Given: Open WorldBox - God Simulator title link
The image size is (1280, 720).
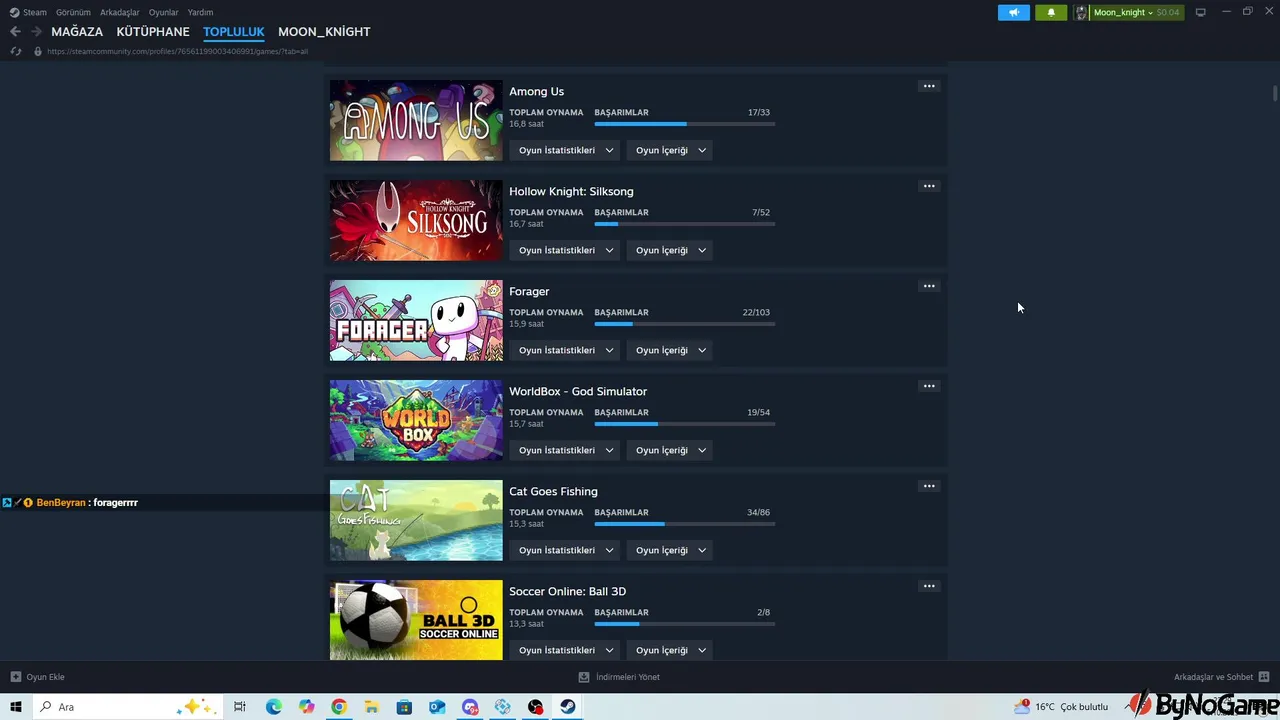Looking at the screenshot, I should tap(578, 391).
